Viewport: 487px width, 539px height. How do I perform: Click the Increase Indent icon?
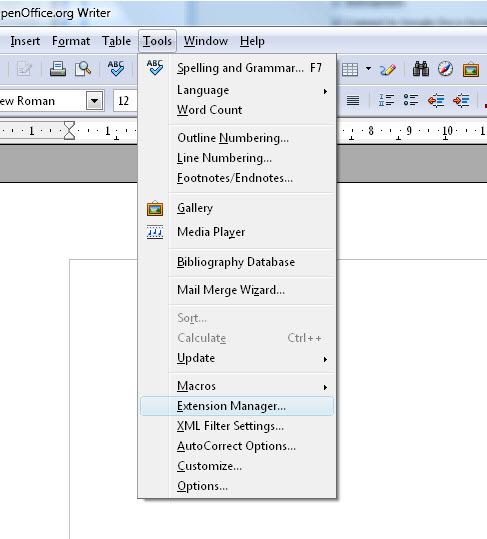click(x=461, y=101)
